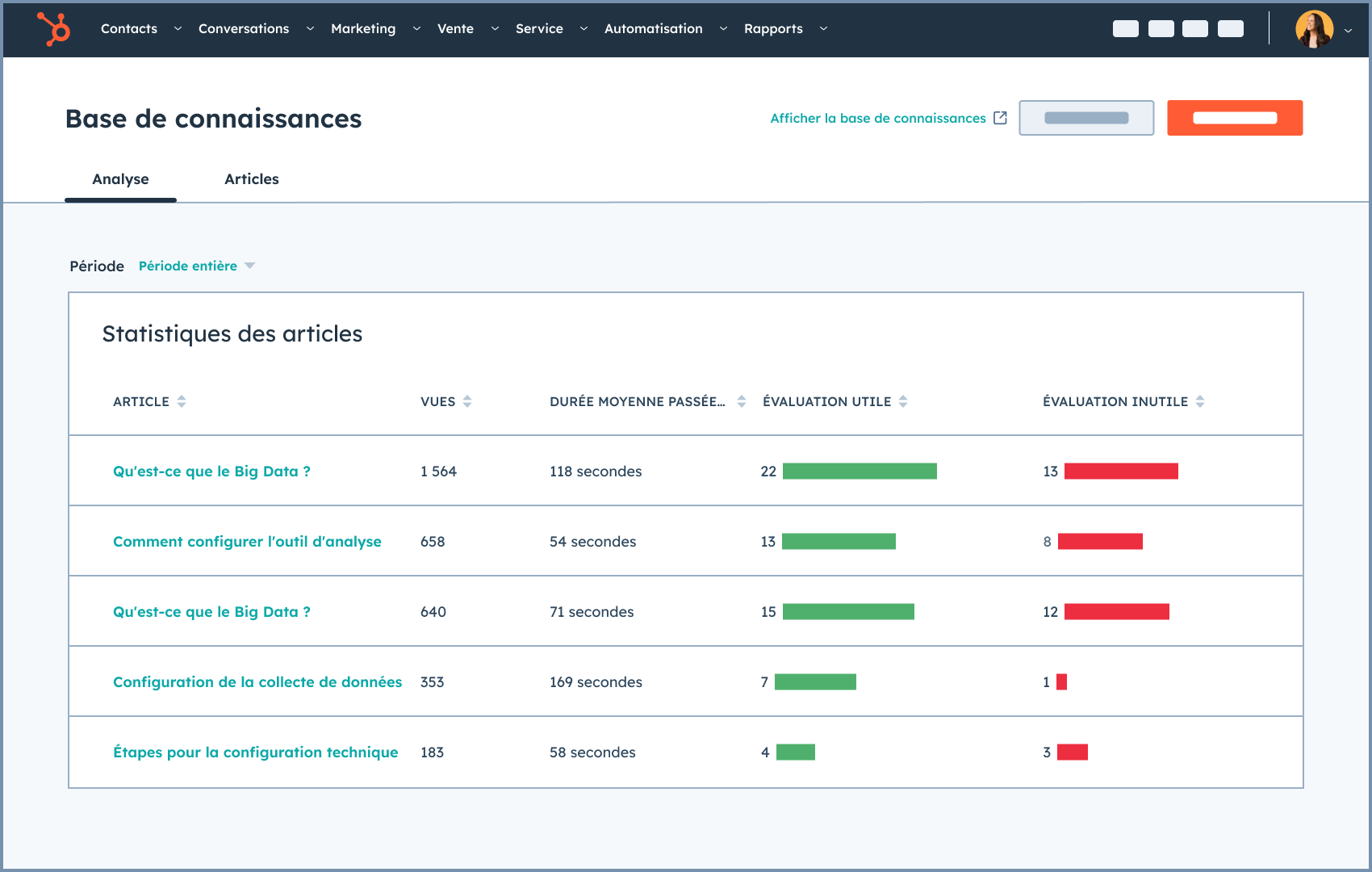Open the Rapports menu
Screen dimensions: 1372x872
click(773, 28)
